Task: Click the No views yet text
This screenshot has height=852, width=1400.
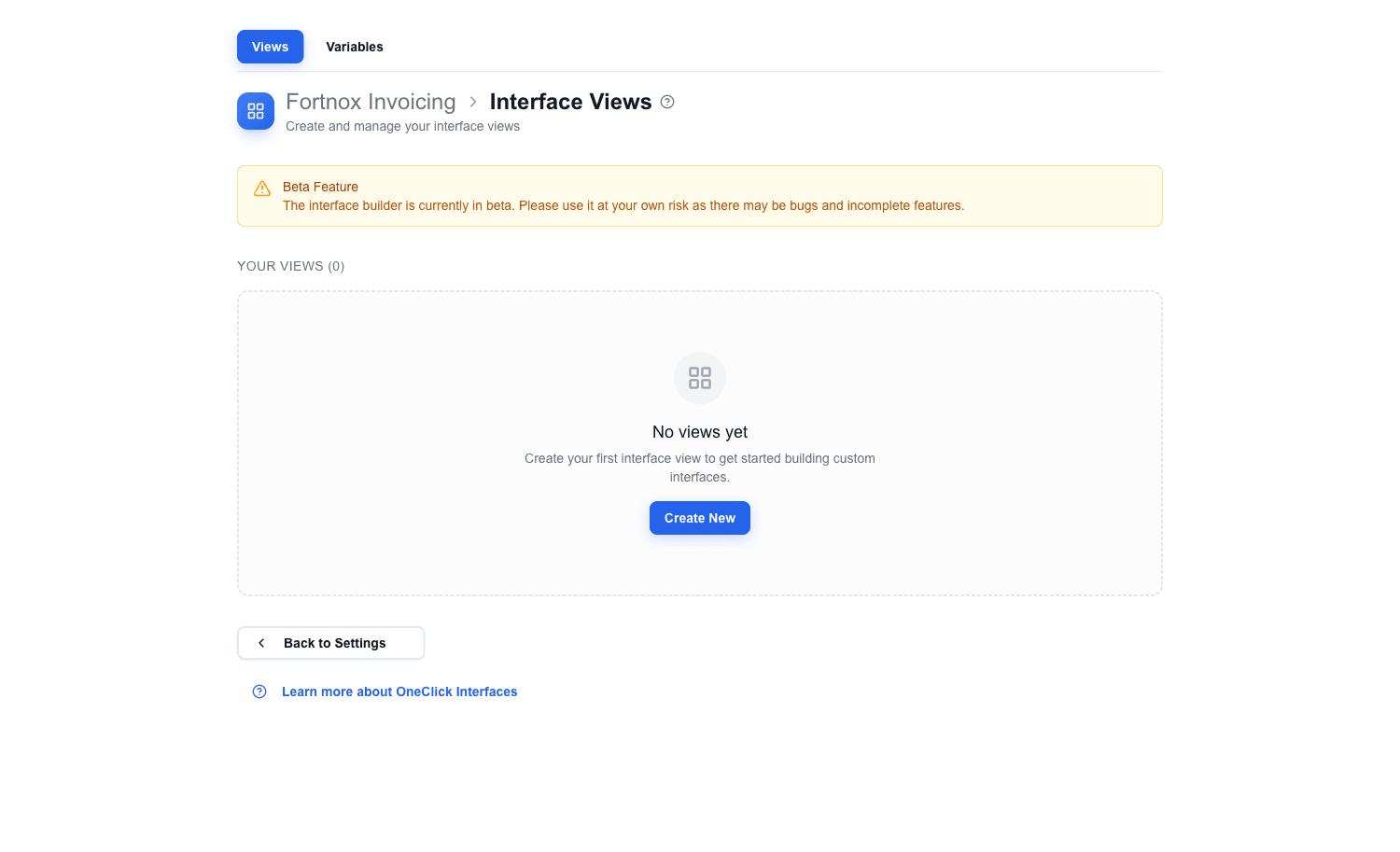Action: (x=700, y=432)
